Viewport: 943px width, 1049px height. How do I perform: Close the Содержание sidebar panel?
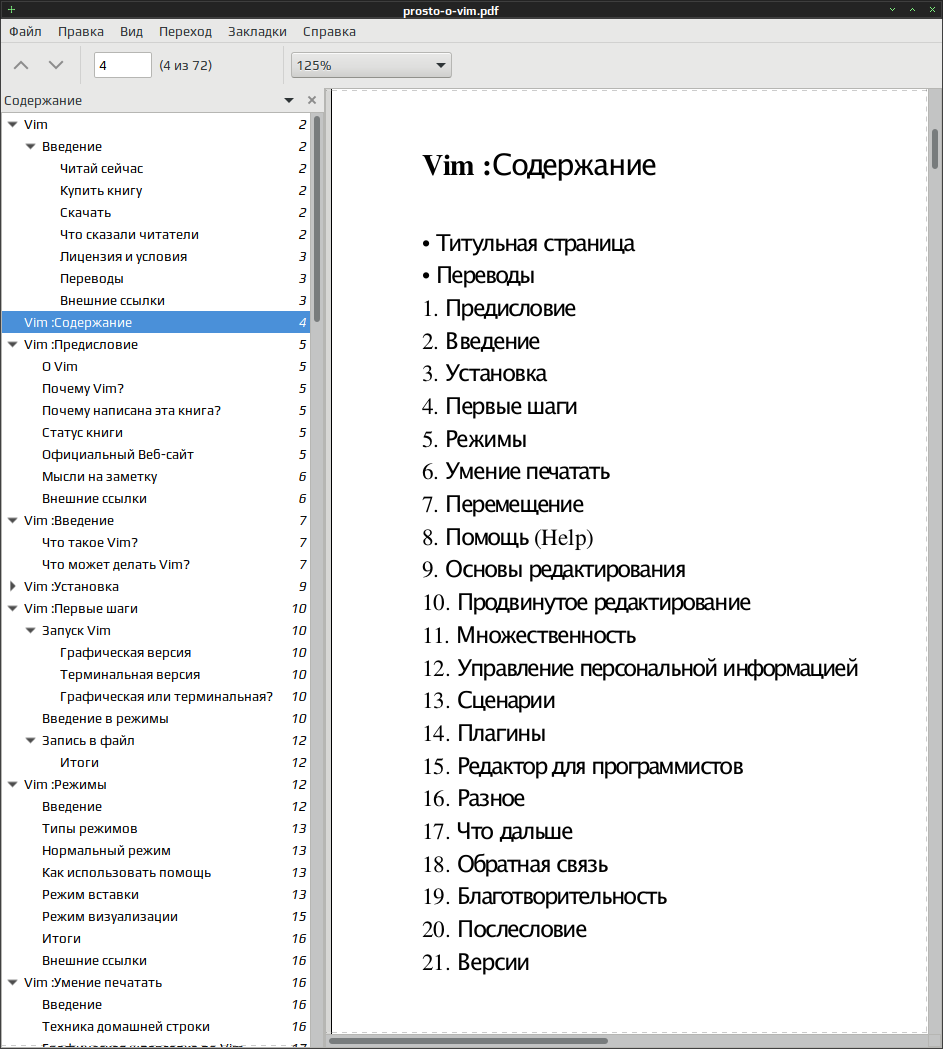coord(312,100)
